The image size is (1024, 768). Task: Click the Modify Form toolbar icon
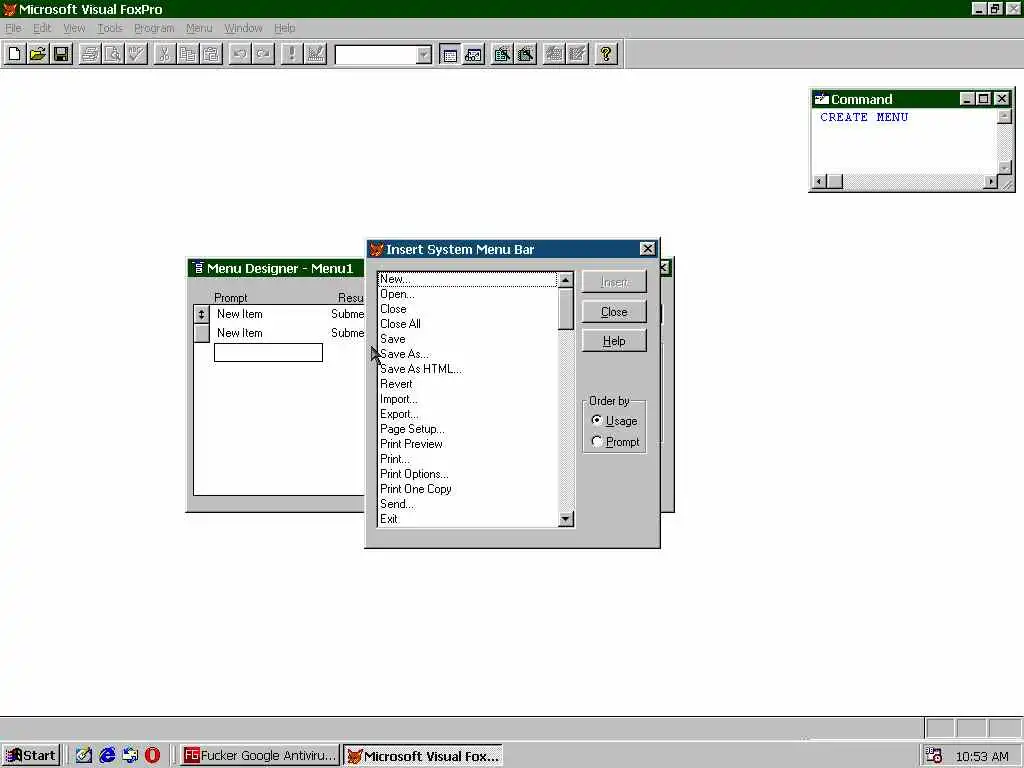[315, 54]
